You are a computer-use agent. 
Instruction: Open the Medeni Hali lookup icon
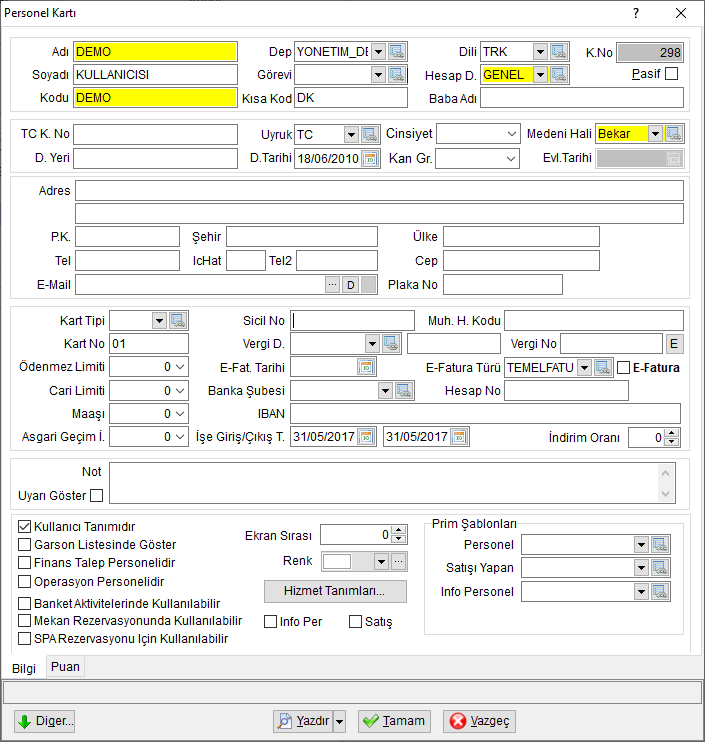(674, 134)
